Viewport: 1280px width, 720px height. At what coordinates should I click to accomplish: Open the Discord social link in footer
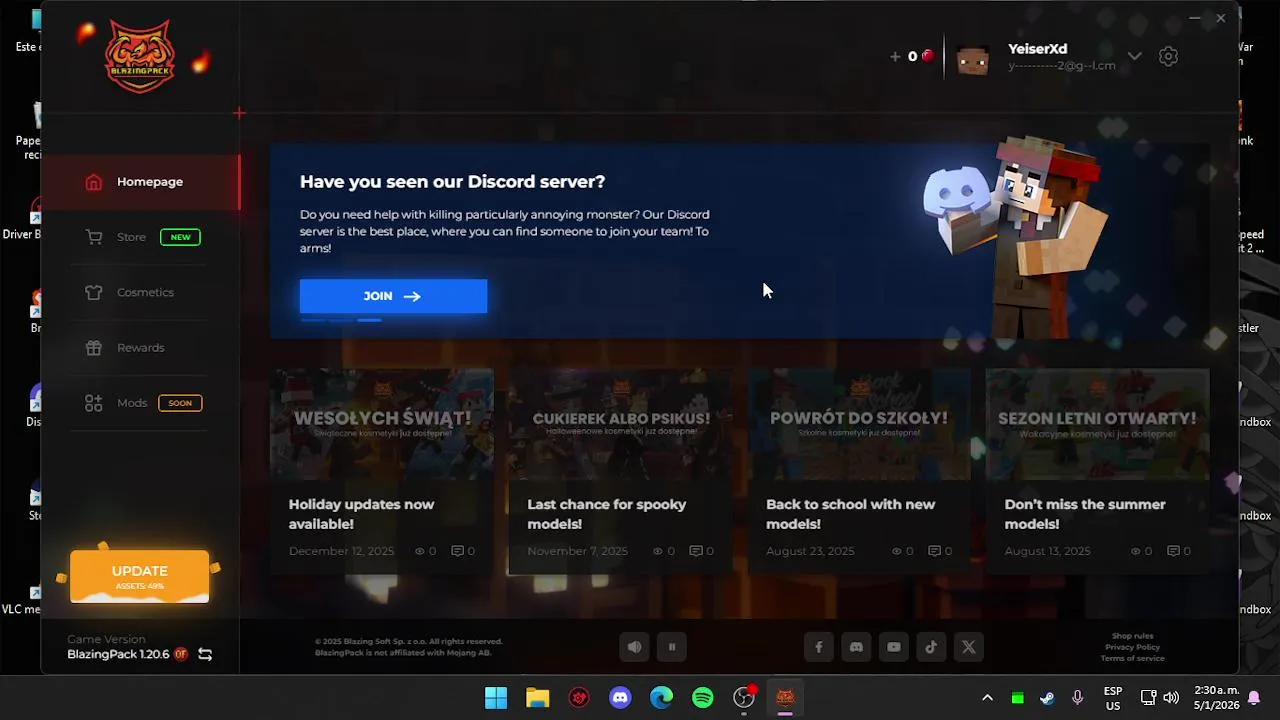pos(856,647)
